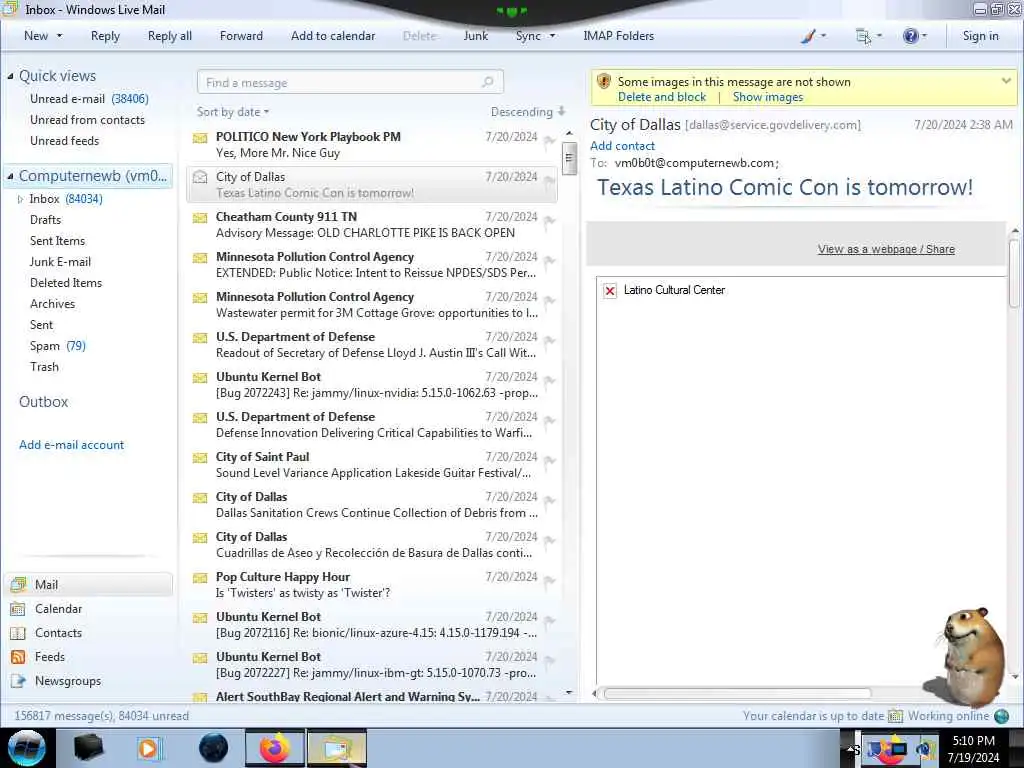This screenshot has width=1024, height=768.
Task: Click the message list scrollbar thumb
Action: tap(569, 158)
